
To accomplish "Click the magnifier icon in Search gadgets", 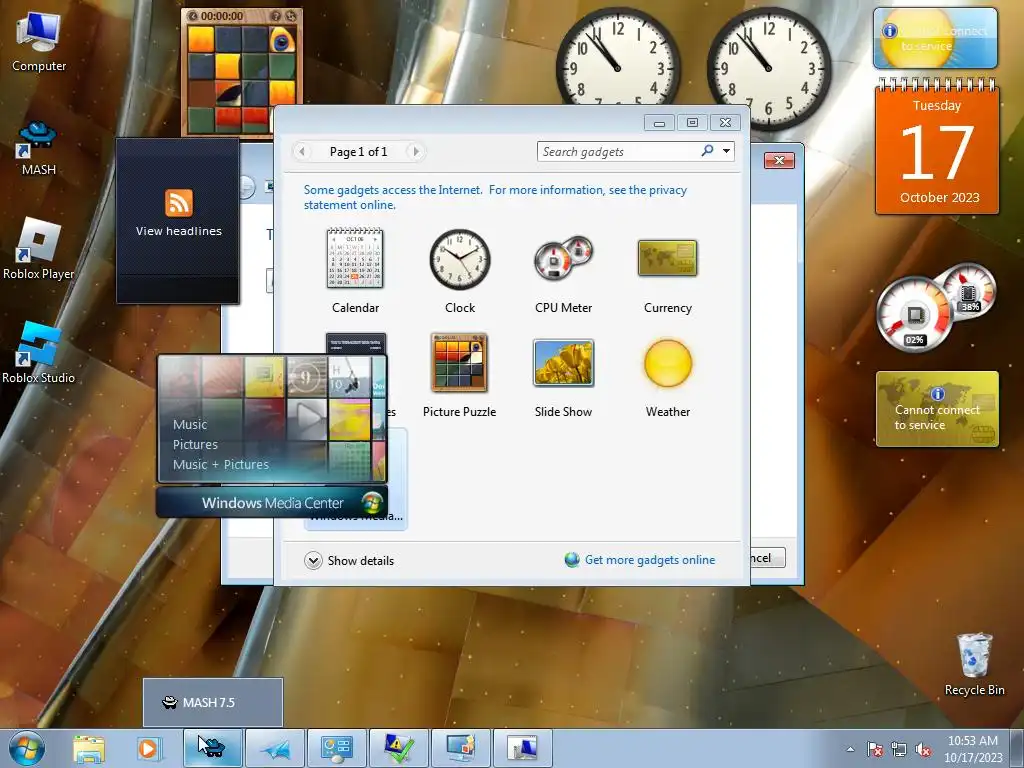I will point(707,151).
